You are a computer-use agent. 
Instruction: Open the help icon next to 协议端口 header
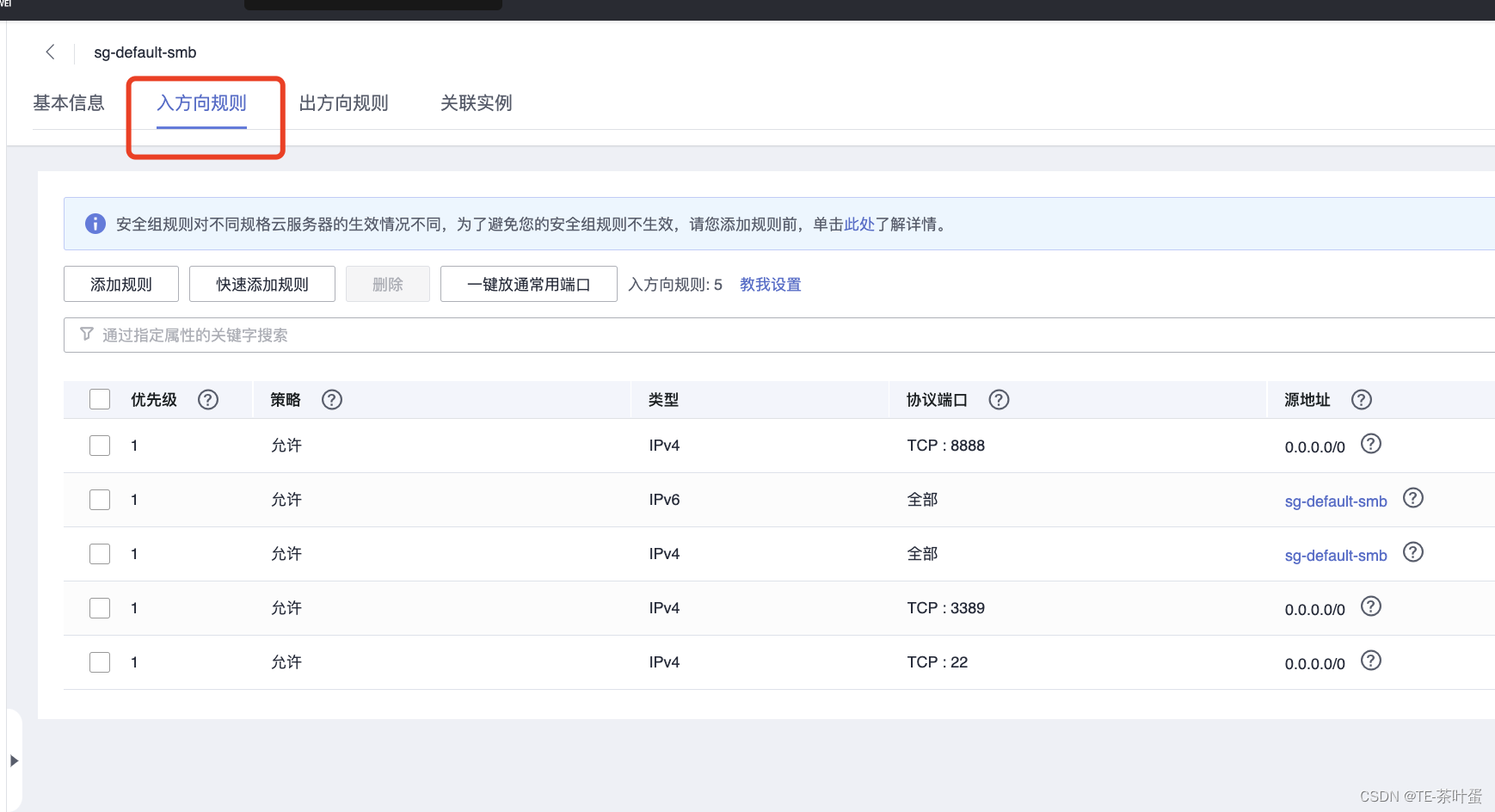pos(999,399)
